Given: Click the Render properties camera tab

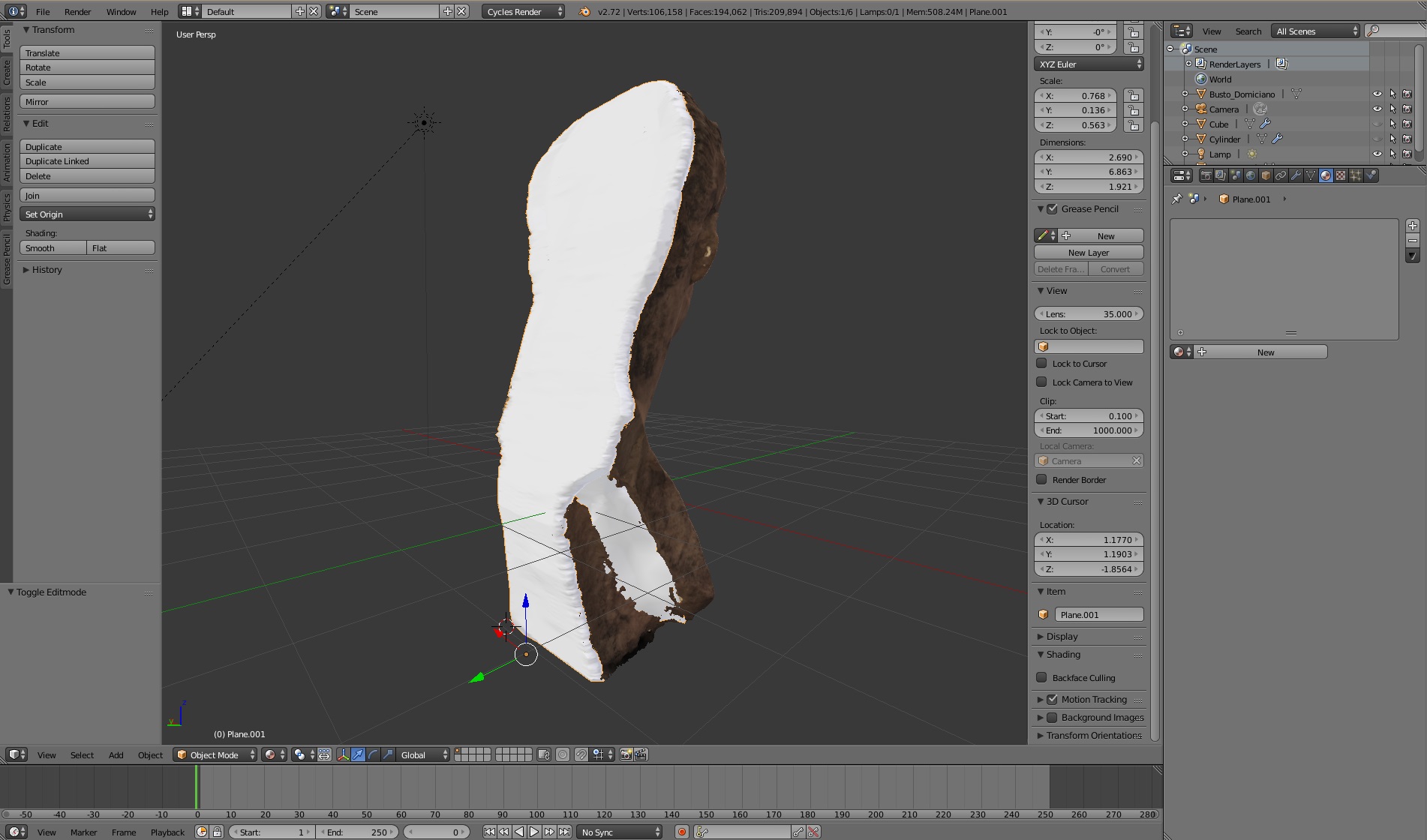Looking at the screenshot, I should 1206,175.
